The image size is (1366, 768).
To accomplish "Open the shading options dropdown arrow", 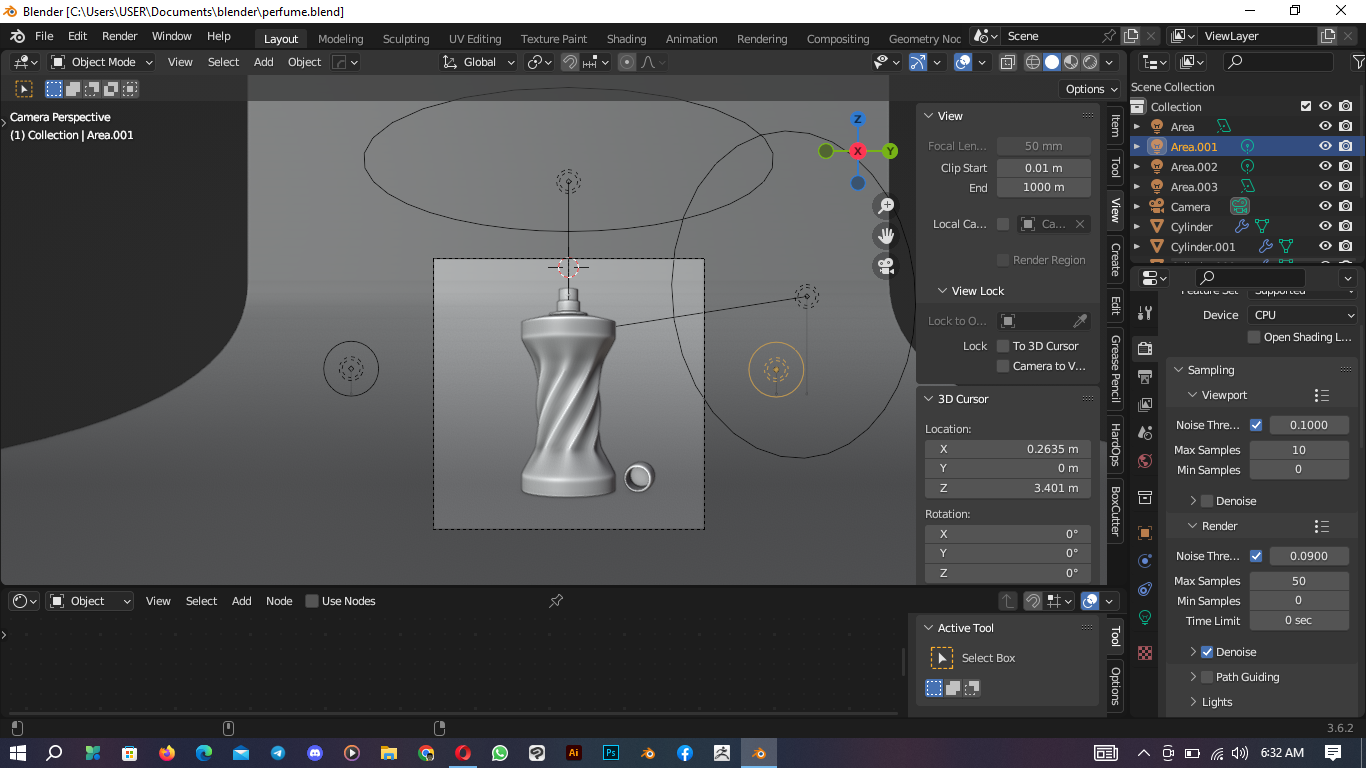I will click(1111, 62).
